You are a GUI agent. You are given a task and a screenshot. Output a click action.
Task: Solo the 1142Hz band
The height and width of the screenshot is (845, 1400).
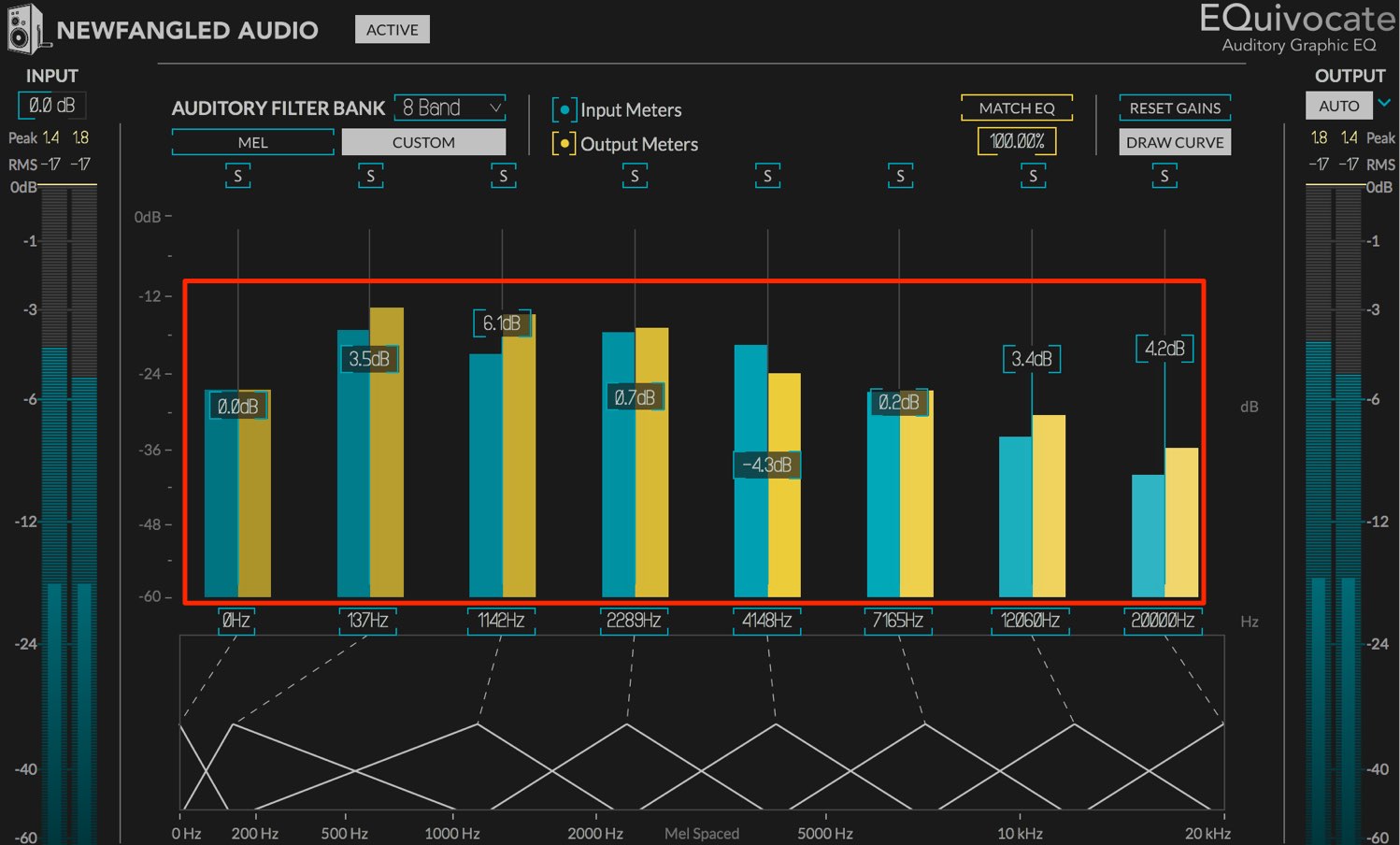point(503,176)
